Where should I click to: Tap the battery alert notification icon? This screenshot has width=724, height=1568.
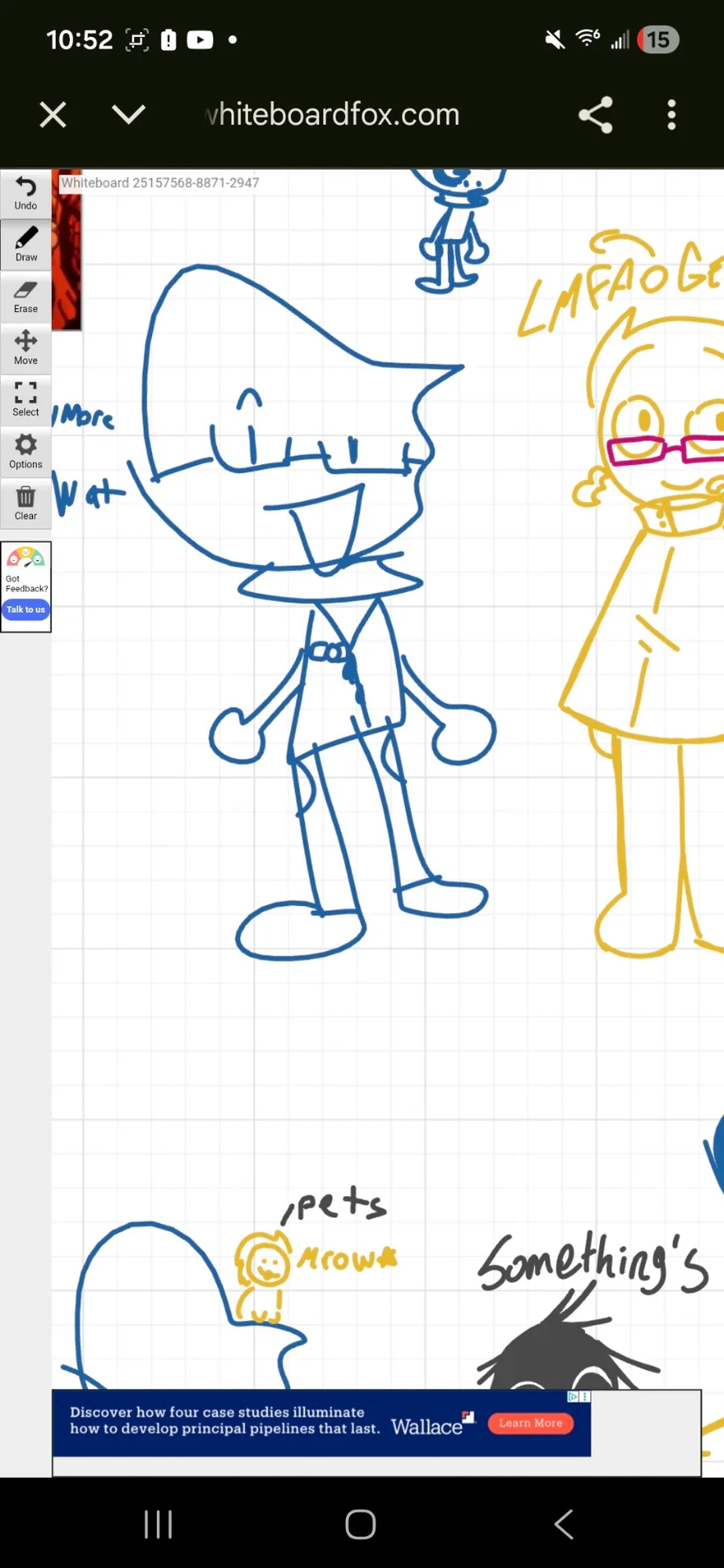point(168,39)
